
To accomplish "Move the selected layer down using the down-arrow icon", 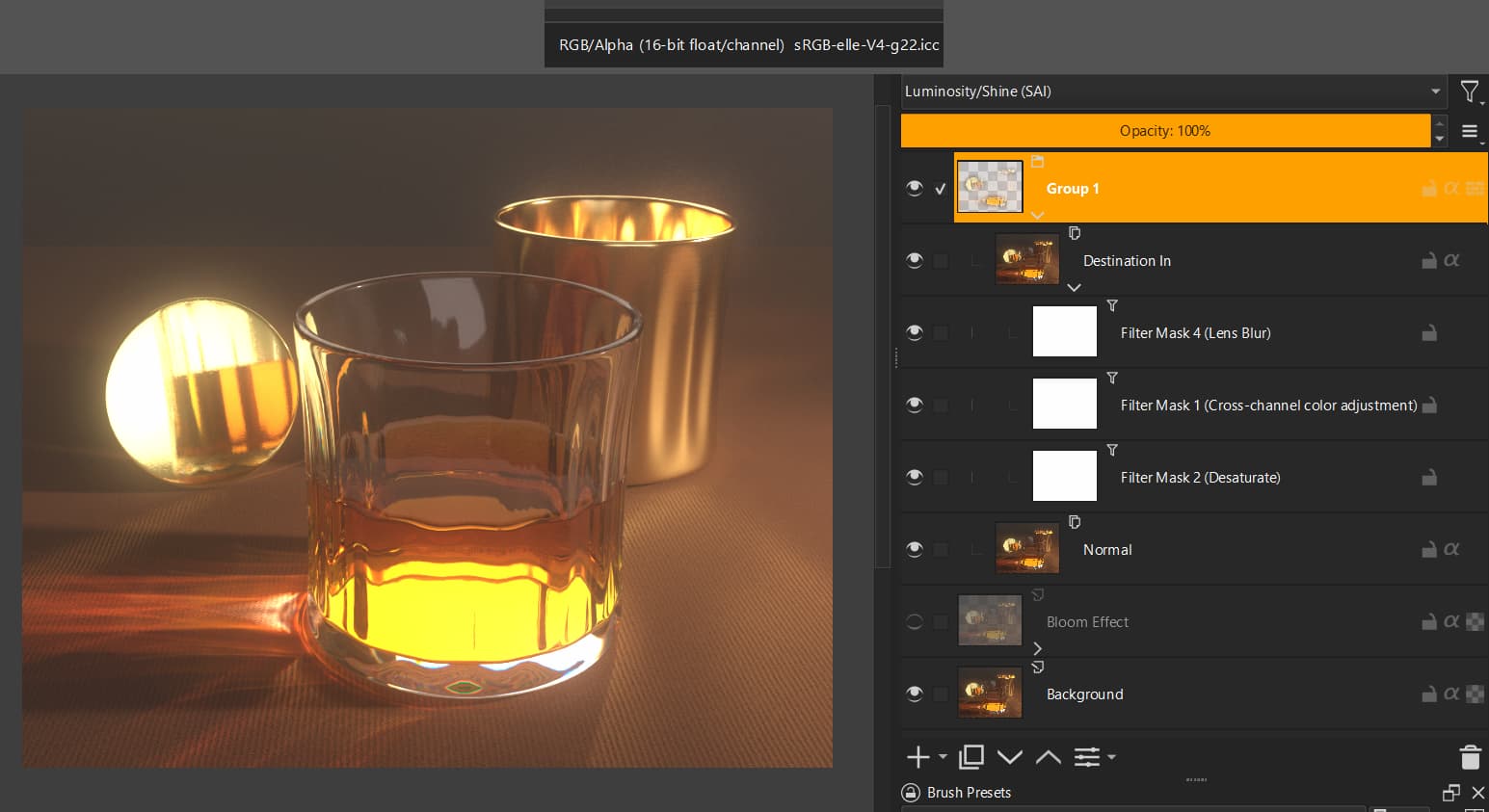I will [x=1009, y=757].
